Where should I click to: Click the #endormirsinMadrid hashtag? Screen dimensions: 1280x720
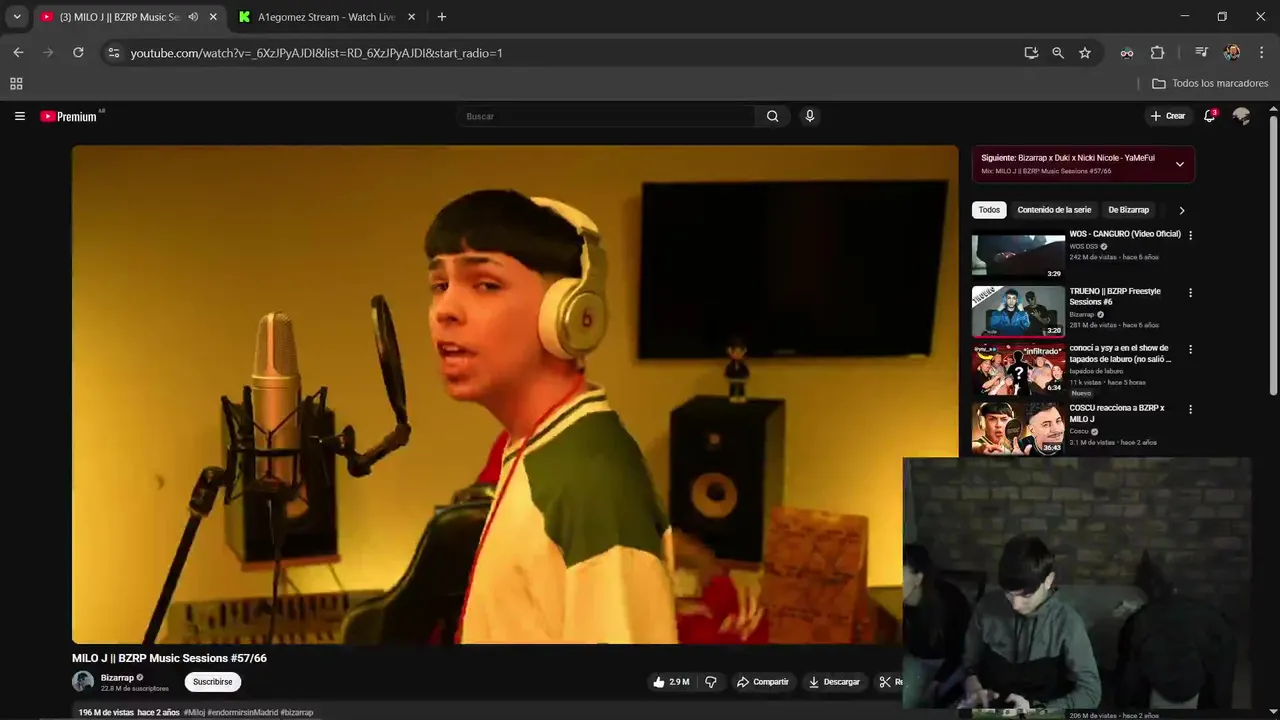tap(241, 713)
